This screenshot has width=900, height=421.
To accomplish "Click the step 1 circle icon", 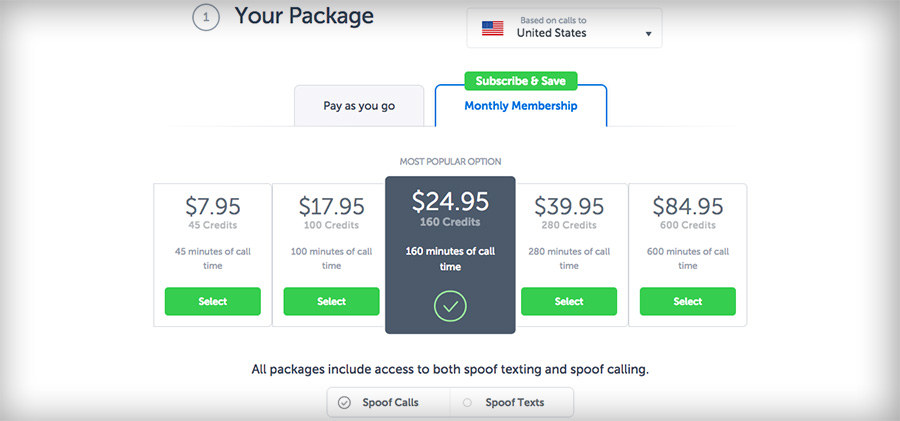I will tap(205, 18).
